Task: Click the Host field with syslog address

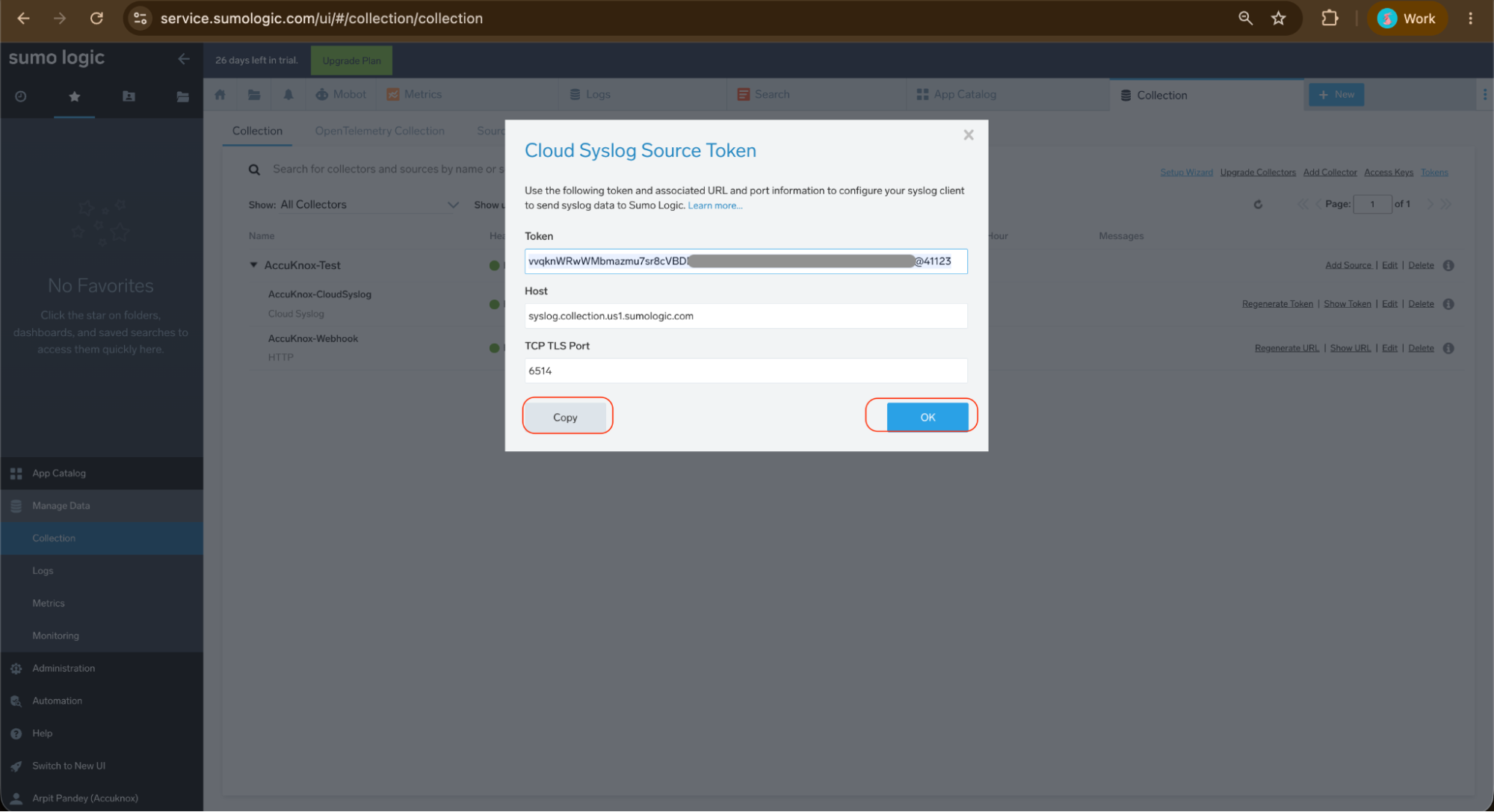Action: click(746, 316)
